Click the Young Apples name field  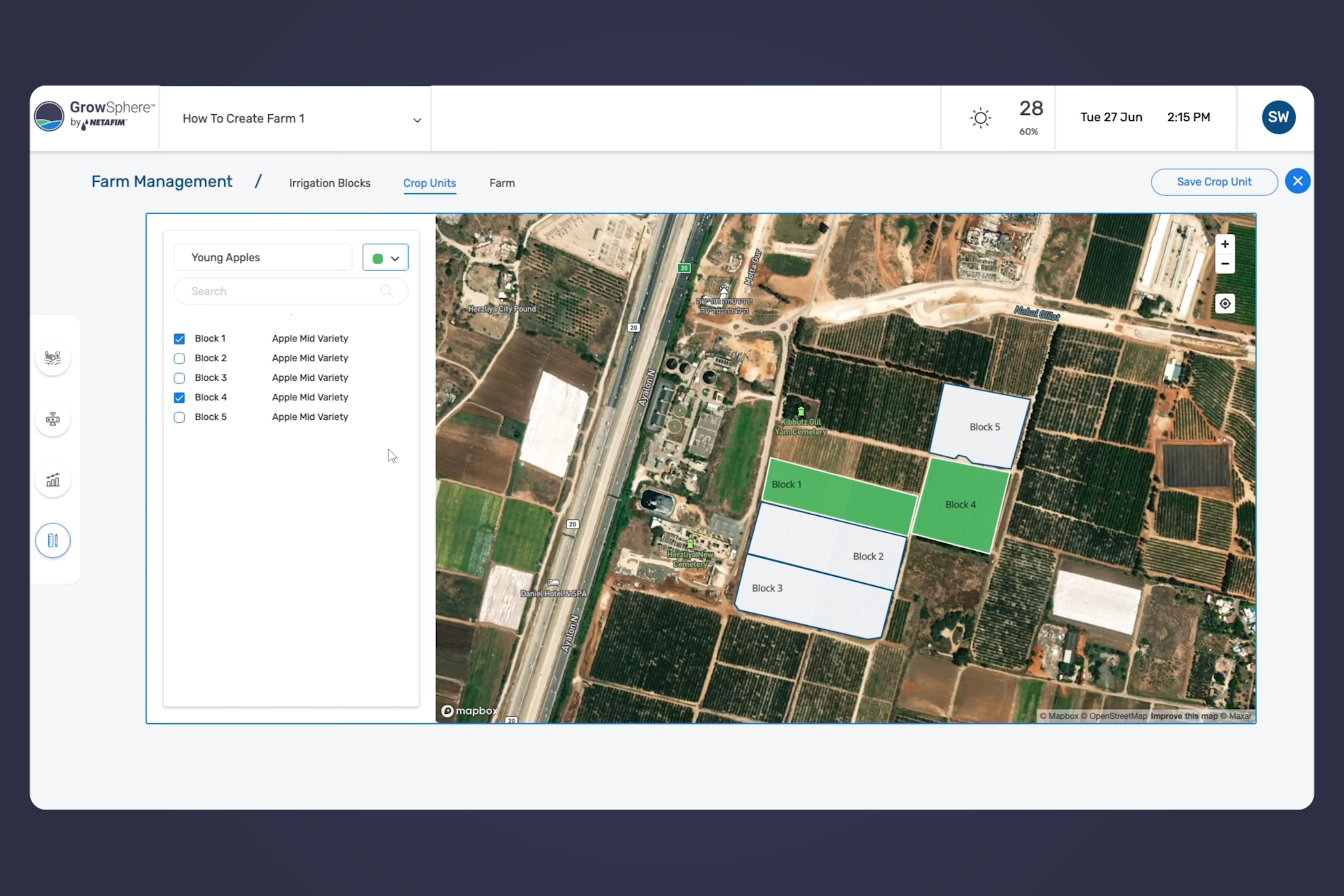click(x=263, y=258)
